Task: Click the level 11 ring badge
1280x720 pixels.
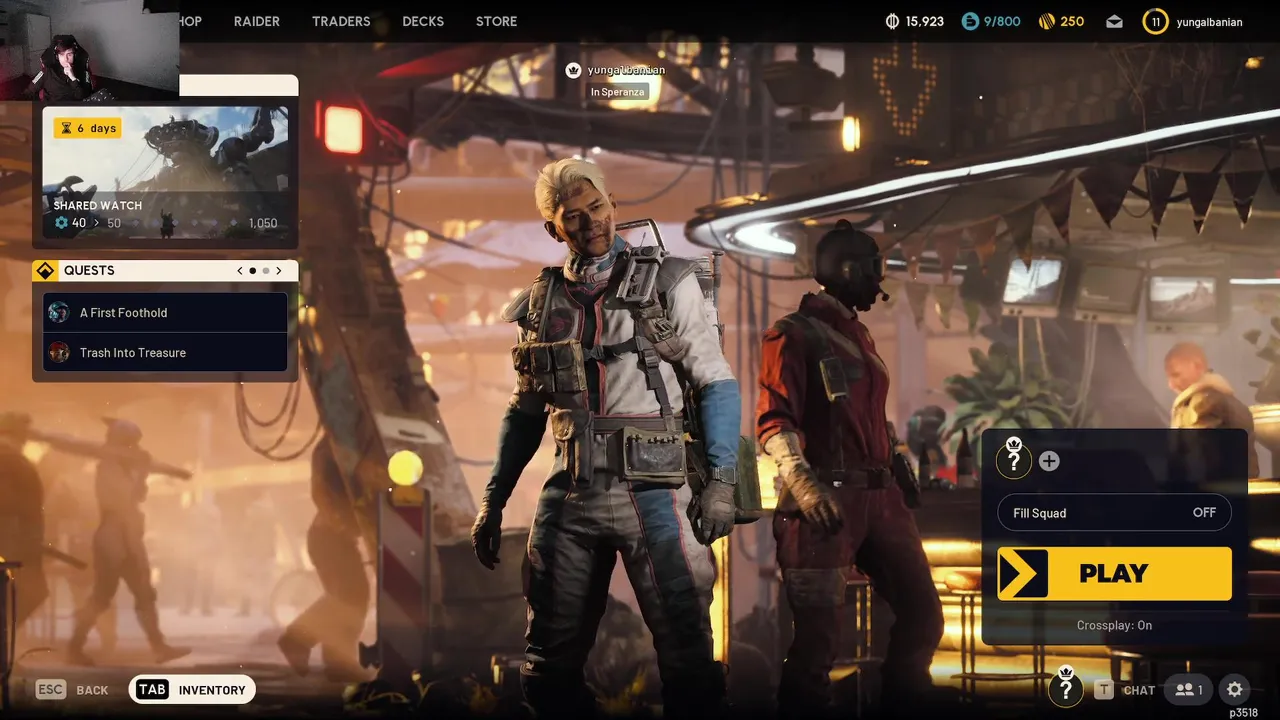Action: coord(1156,21)
